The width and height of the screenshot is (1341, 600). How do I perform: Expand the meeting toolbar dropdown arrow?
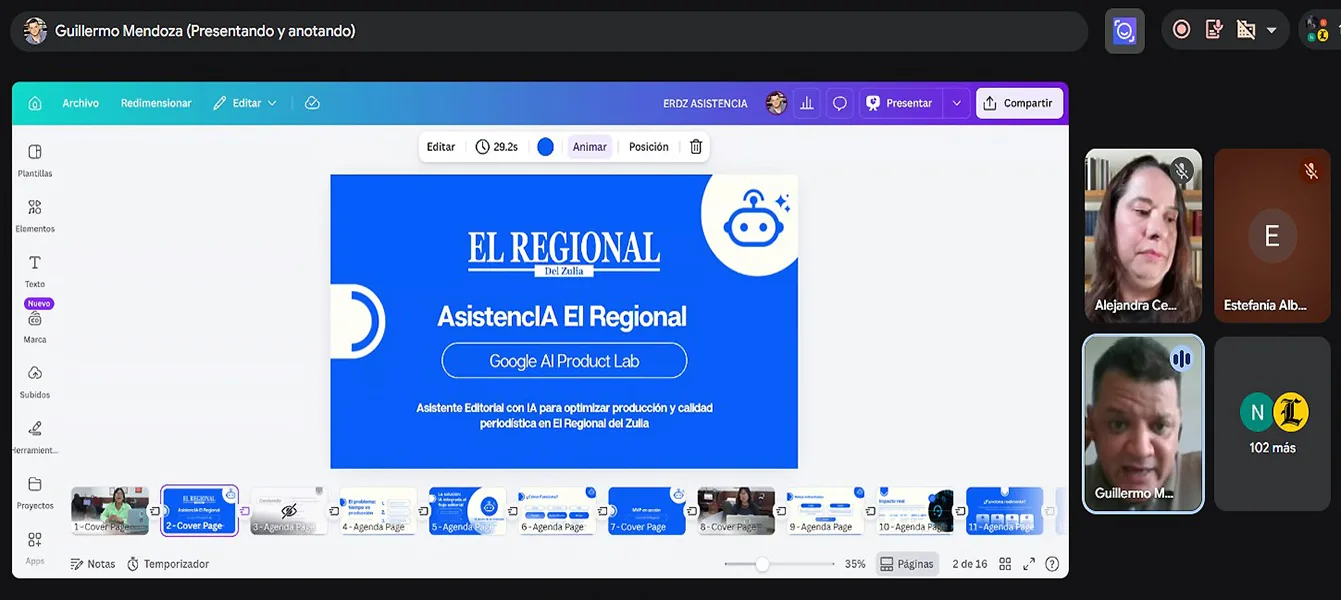click(x=1272, y=30)
